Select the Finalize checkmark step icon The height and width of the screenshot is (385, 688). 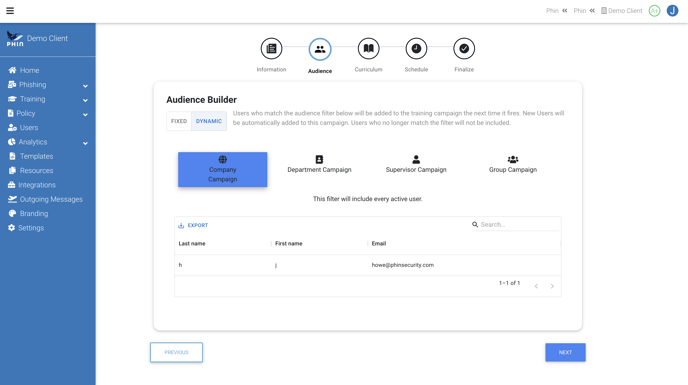coord(464,49)
